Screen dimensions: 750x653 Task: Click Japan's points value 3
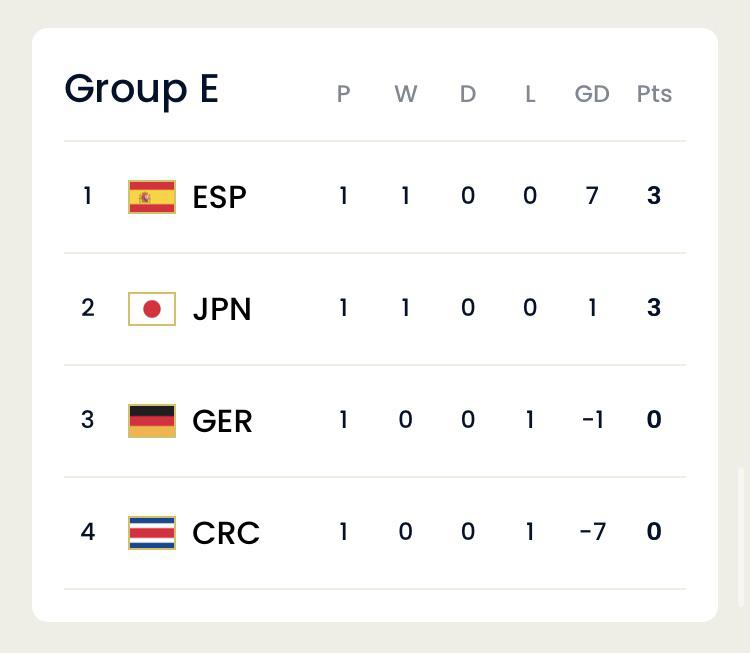[654, 308]
